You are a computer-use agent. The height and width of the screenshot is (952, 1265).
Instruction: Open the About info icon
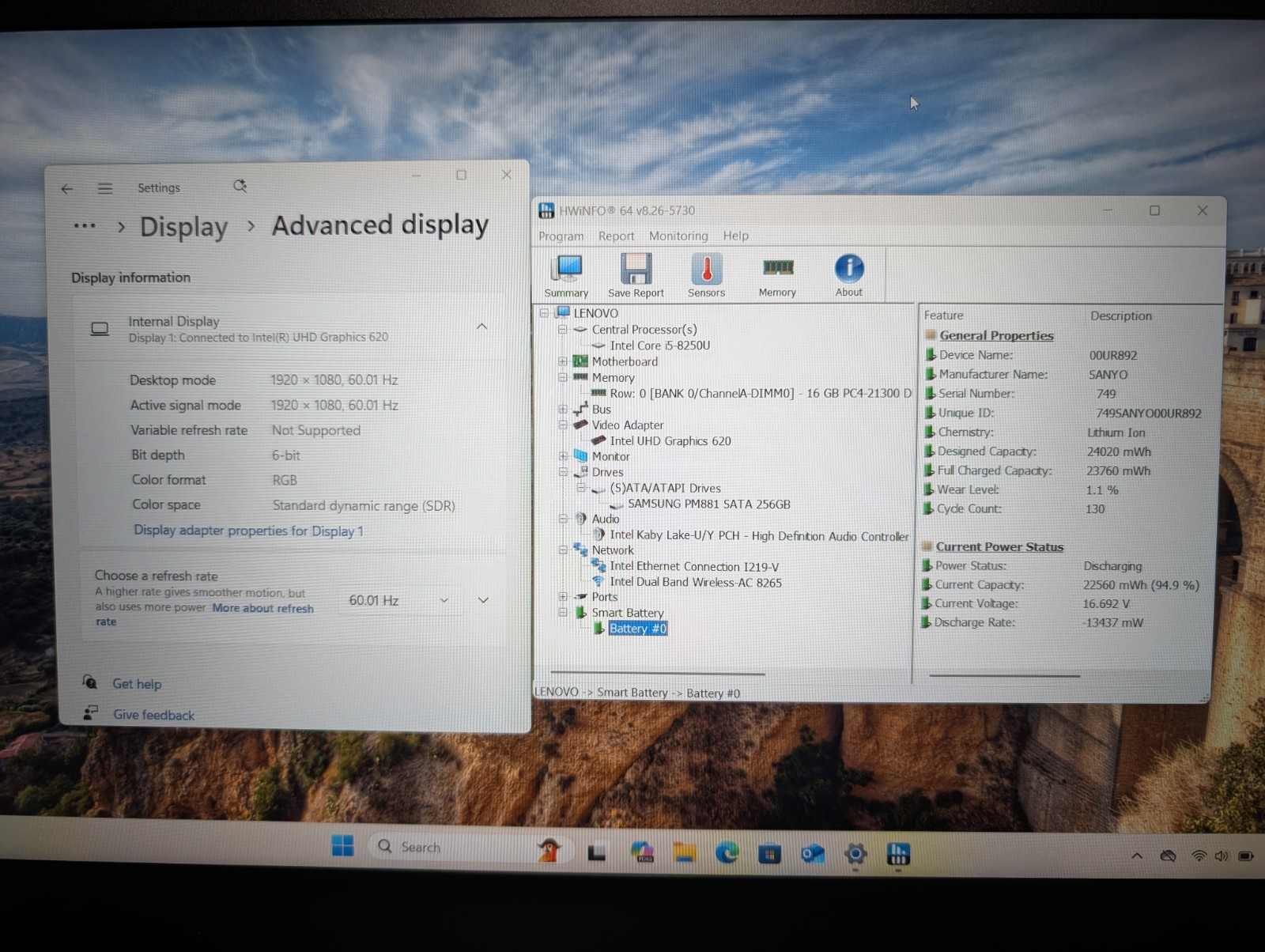[849, 273]
